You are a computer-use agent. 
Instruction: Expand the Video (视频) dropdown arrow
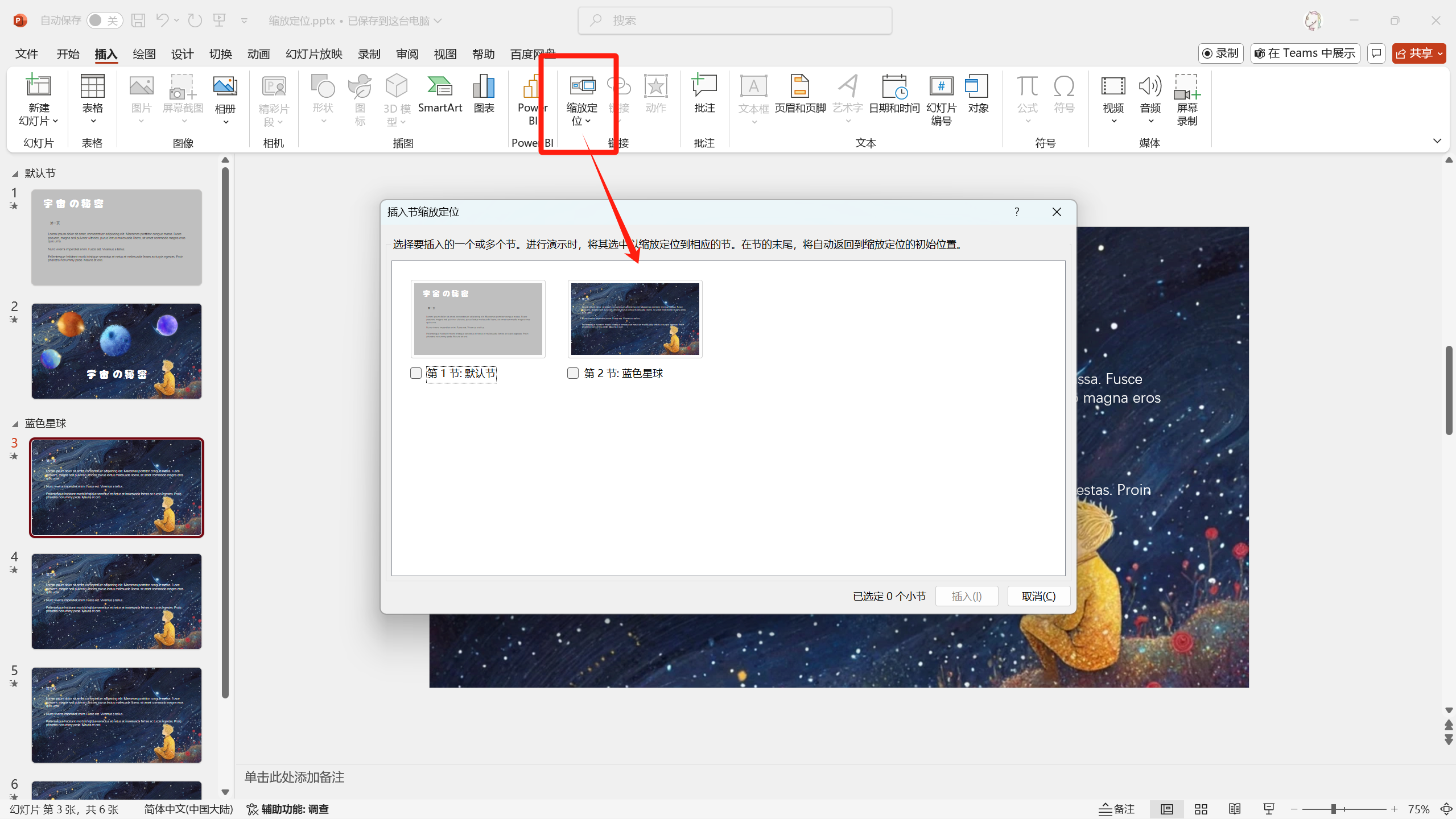pyautogui.click(x=1113, y=121)
